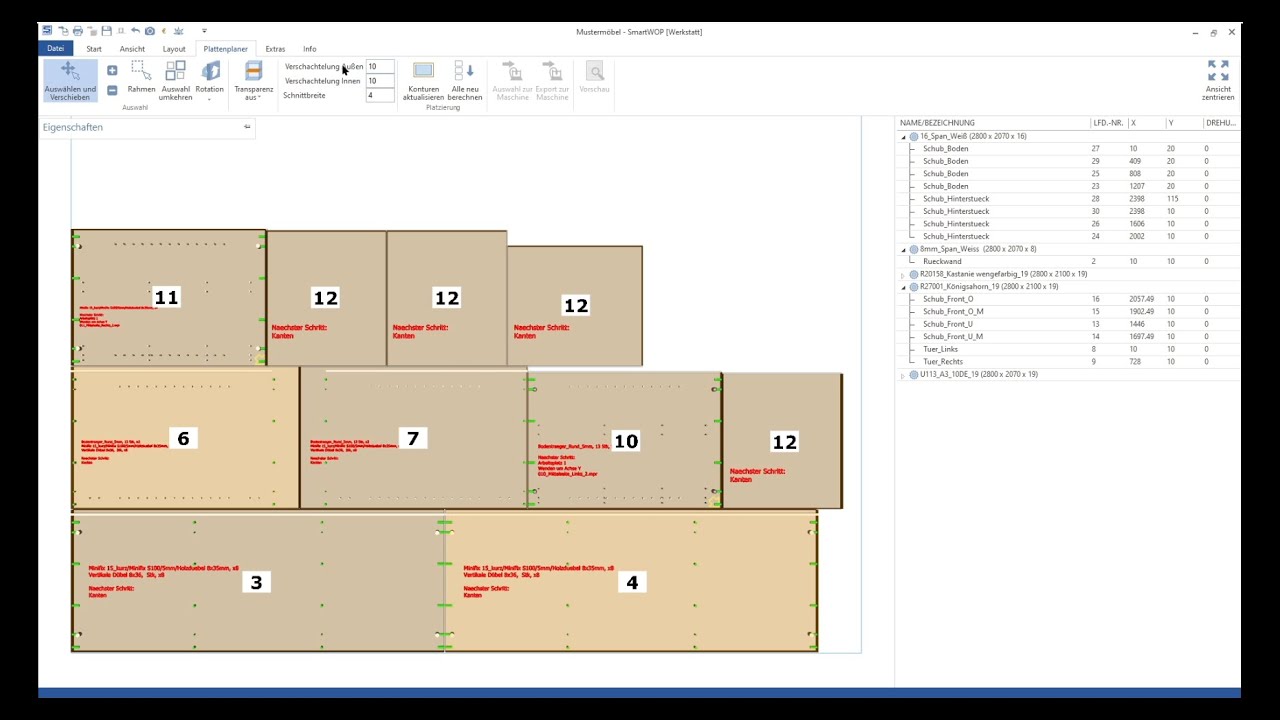Image resolution: width=1280 pixels, height=720 pixels.
Task: Open the Extras tab
Action: [x=275, y=49]
